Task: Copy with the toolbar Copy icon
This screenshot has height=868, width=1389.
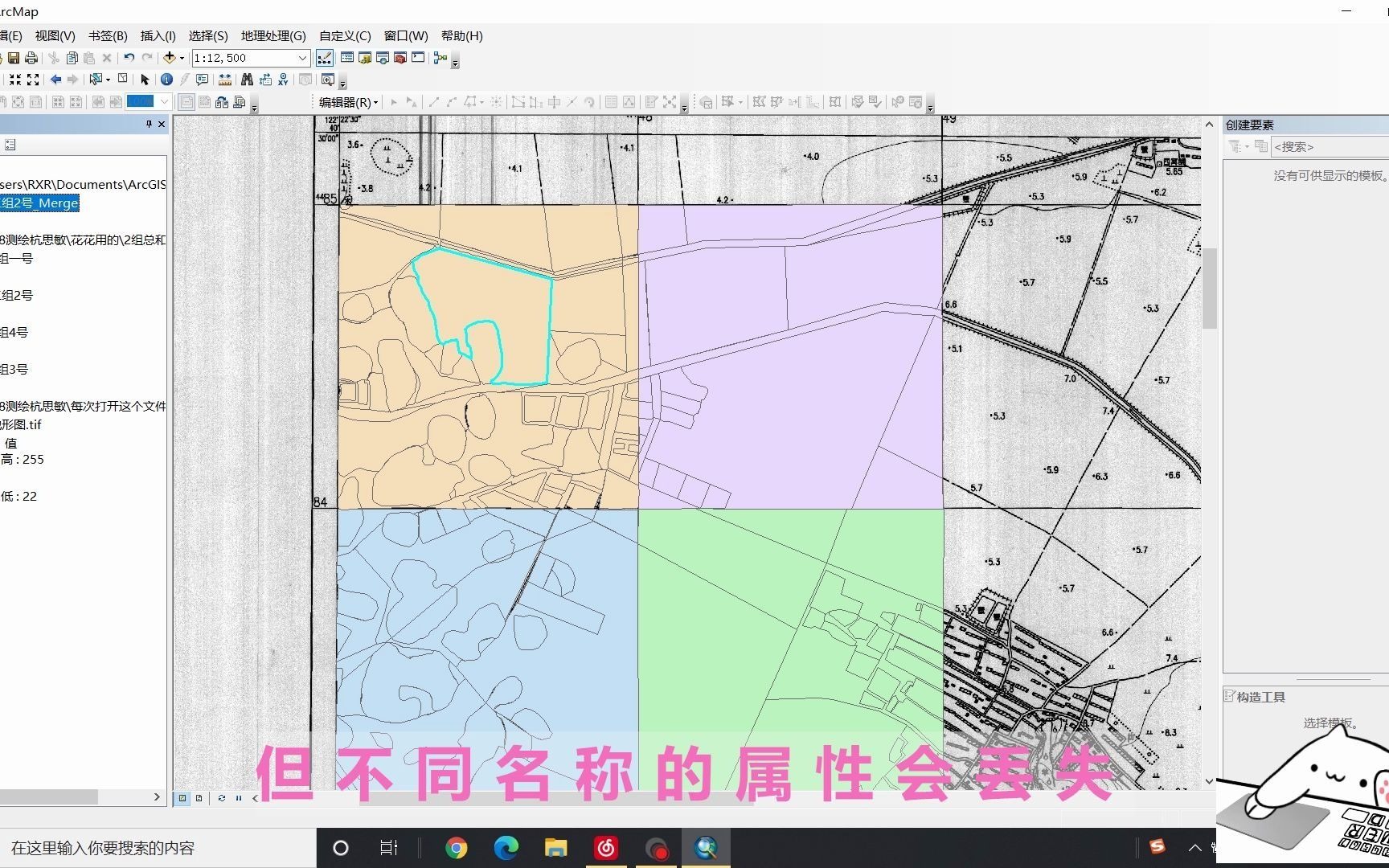Action: (72, 58)
